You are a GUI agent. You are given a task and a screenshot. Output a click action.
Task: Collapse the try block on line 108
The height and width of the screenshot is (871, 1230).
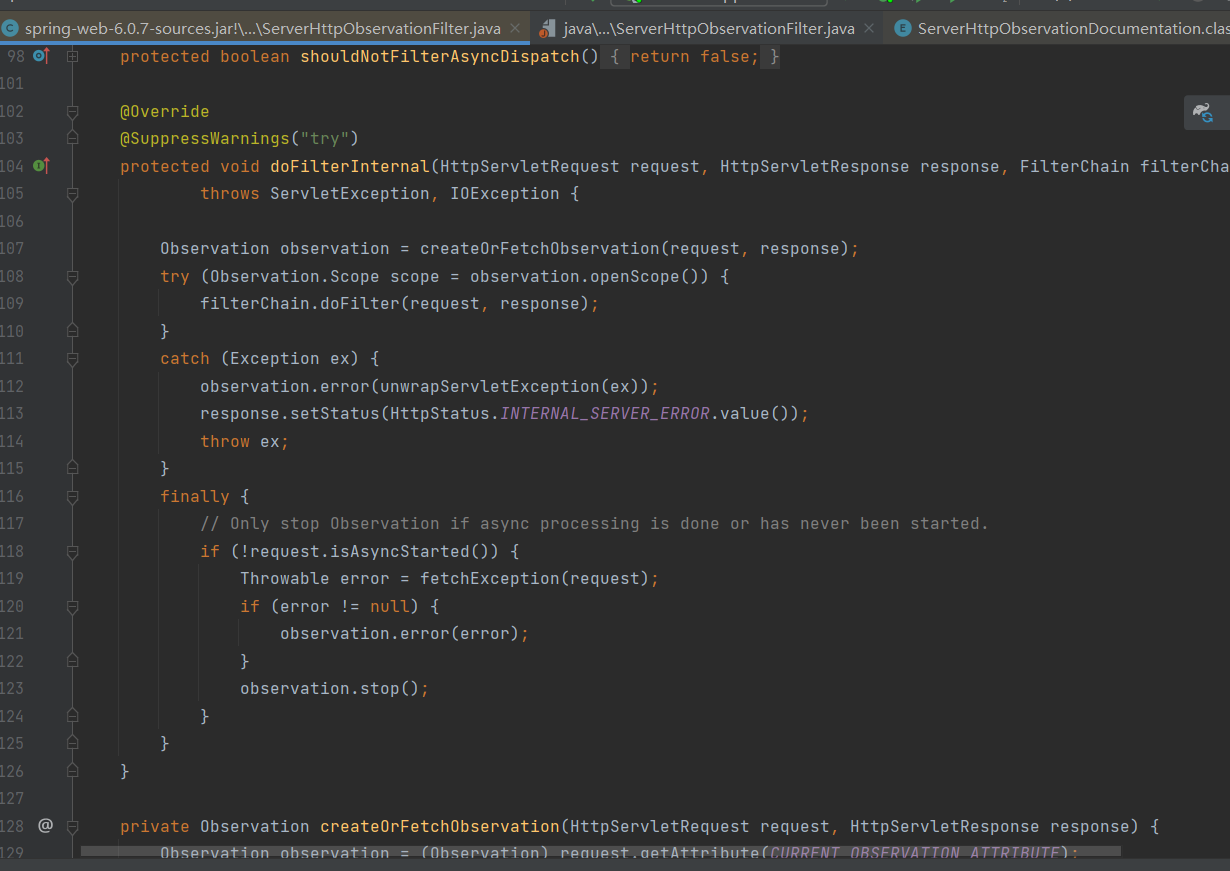click(x=72, y=276)
